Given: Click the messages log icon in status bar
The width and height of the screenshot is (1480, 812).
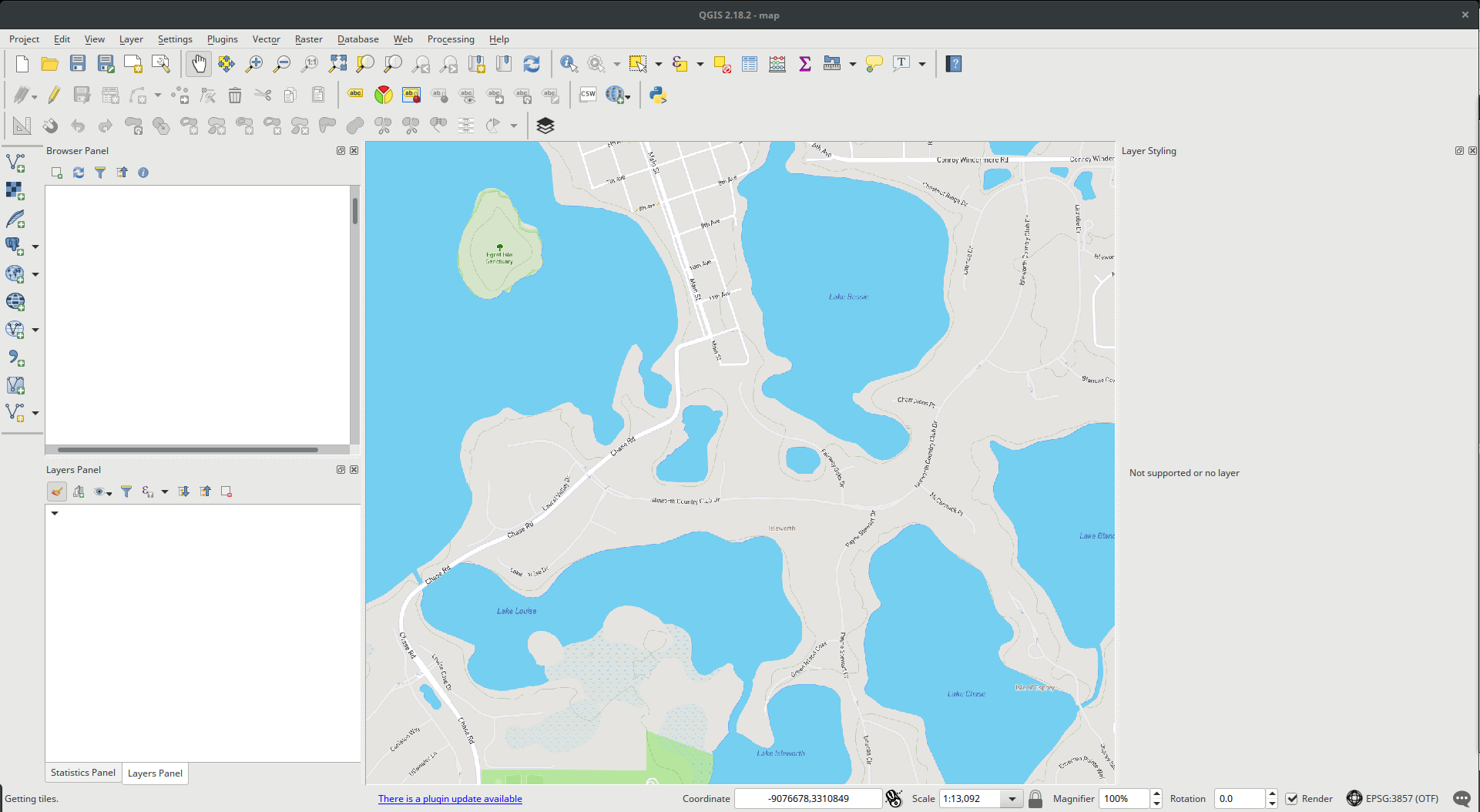Looking at the screenshot, I should click(1461, 799).
